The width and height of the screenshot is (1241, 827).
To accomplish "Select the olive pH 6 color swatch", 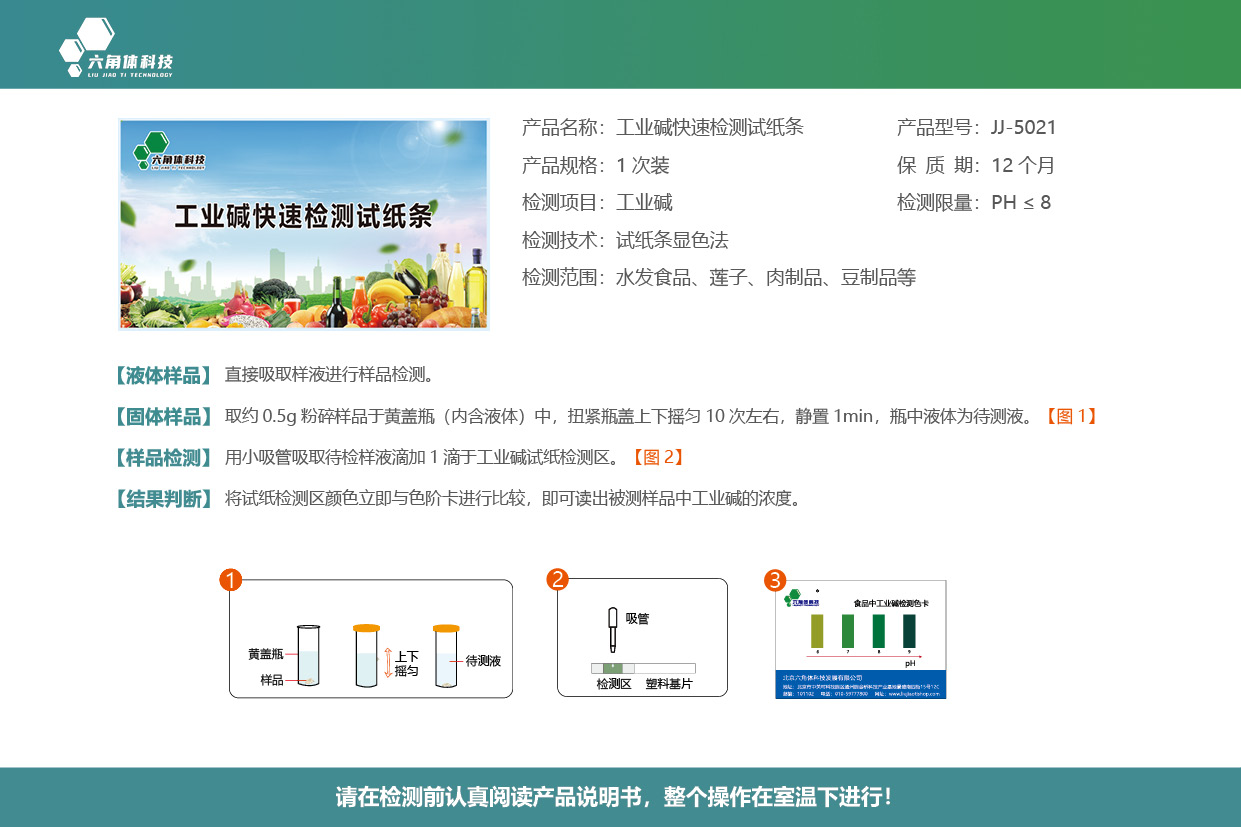I will 817,631.
